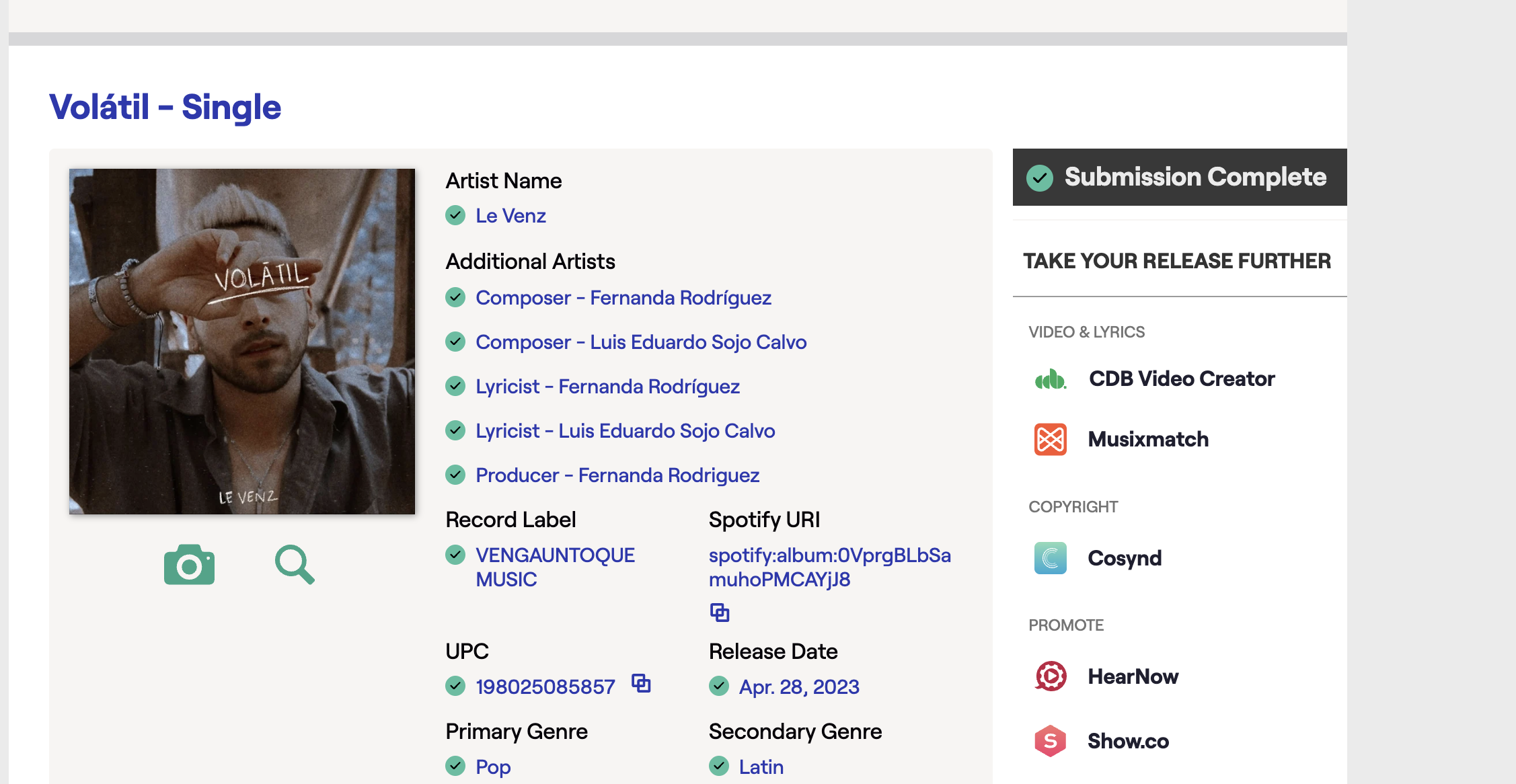Click the green check next to Le Venz
Screen dimensions: 1516x784
click(455, 215)
